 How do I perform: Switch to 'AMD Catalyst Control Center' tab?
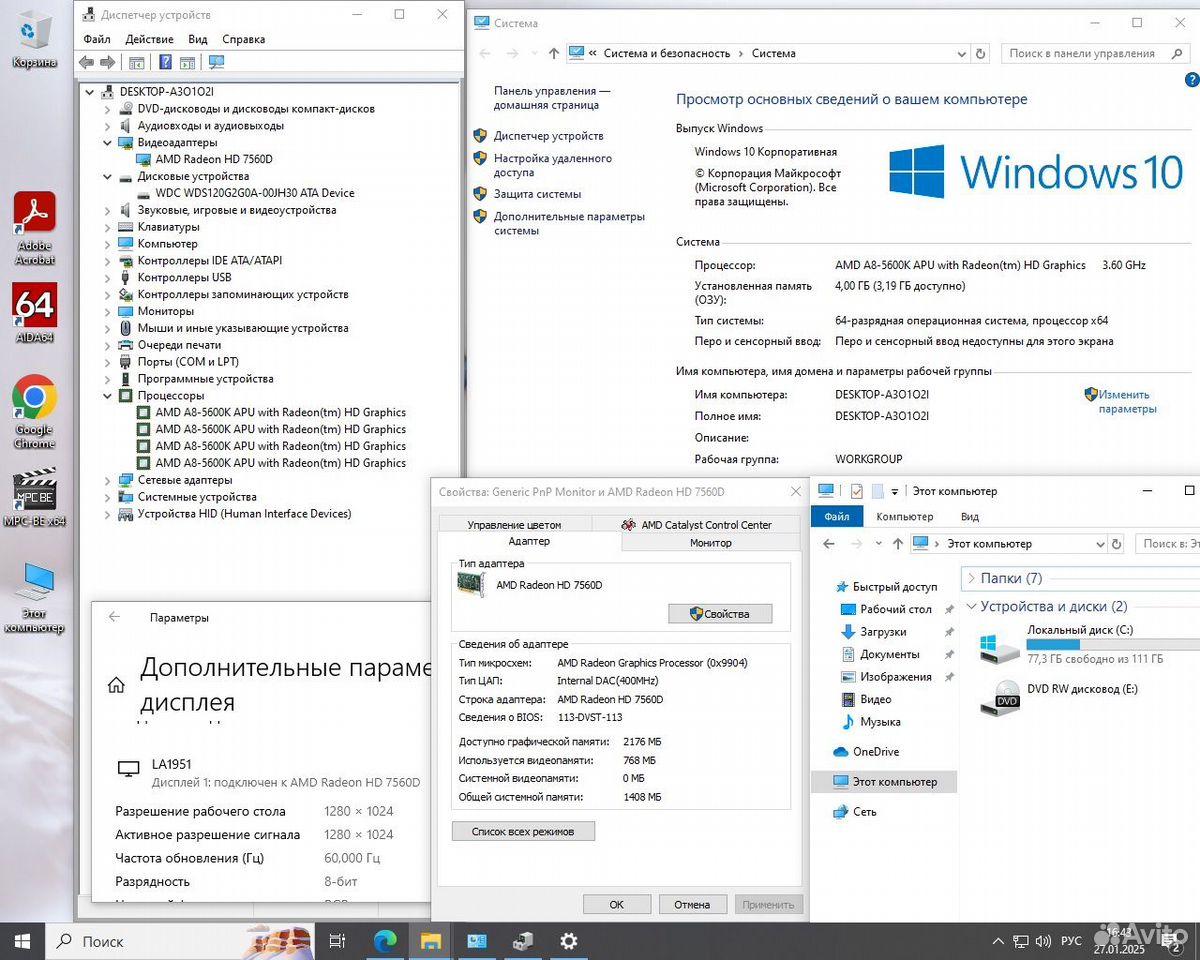point(696,525)
